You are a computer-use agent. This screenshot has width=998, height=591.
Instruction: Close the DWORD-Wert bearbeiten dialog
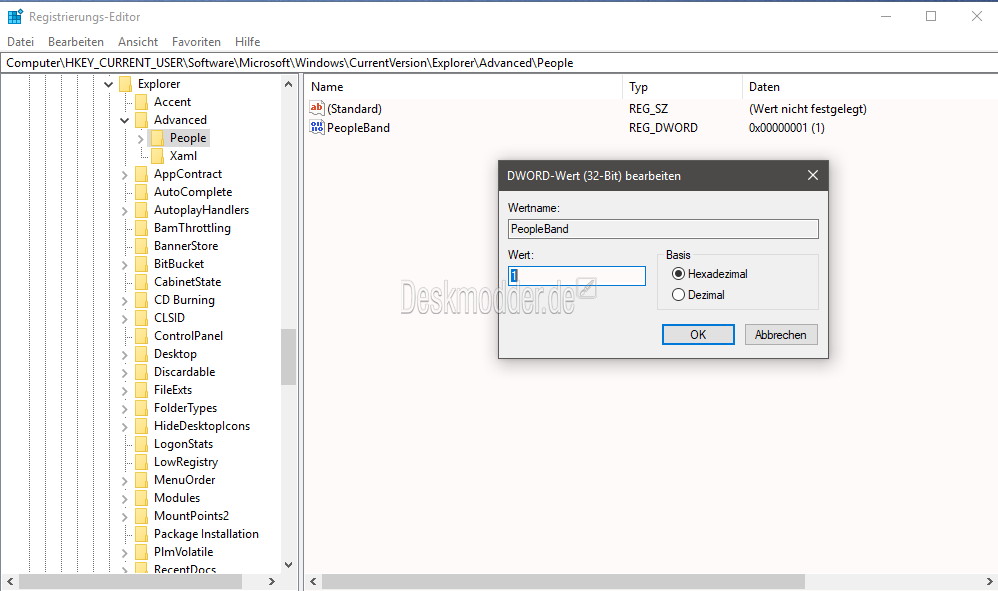813,175
